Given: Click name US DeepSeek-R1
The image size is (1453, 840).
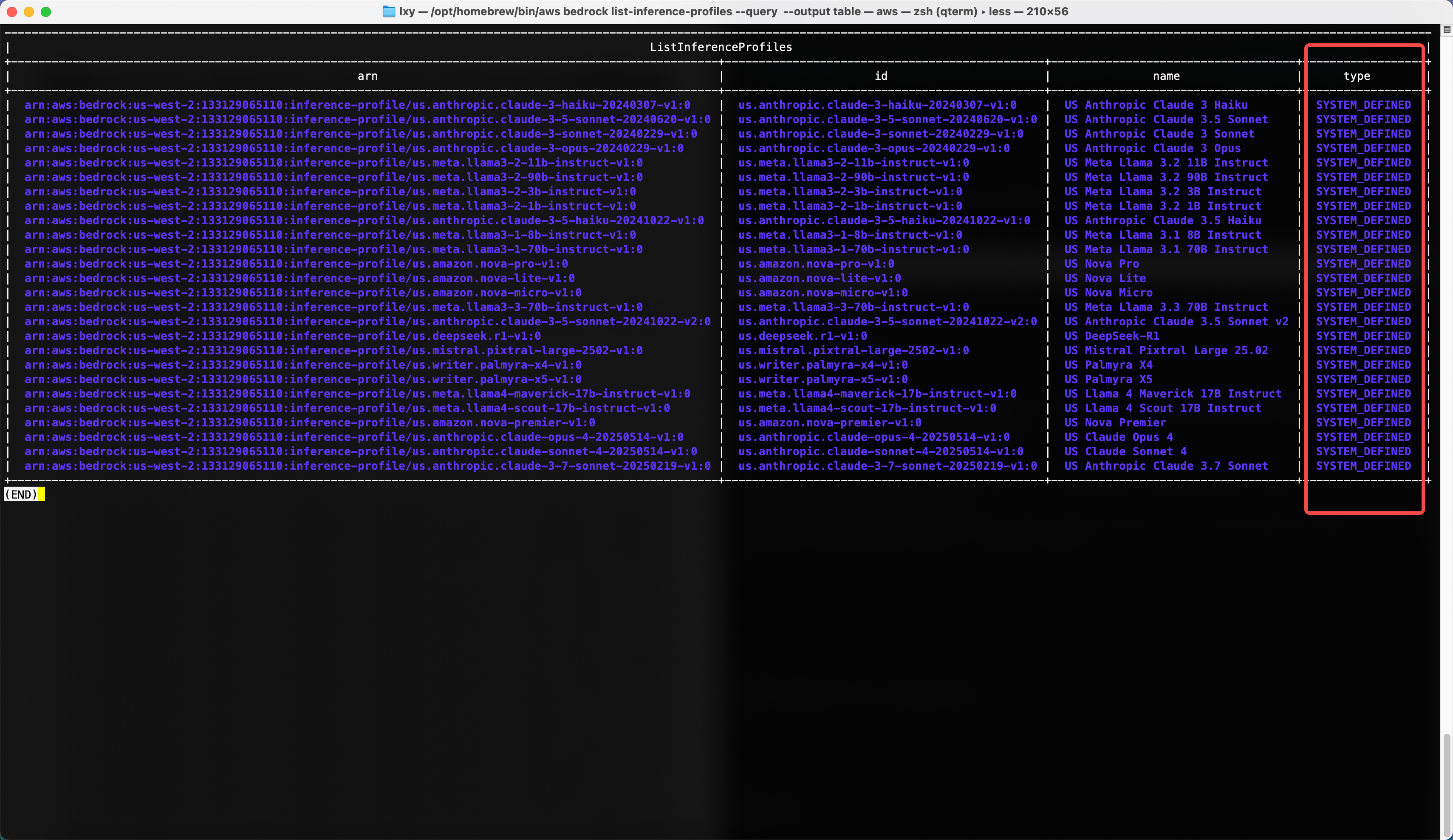Looking at the screenshot, I should [x=1112, y=336].
